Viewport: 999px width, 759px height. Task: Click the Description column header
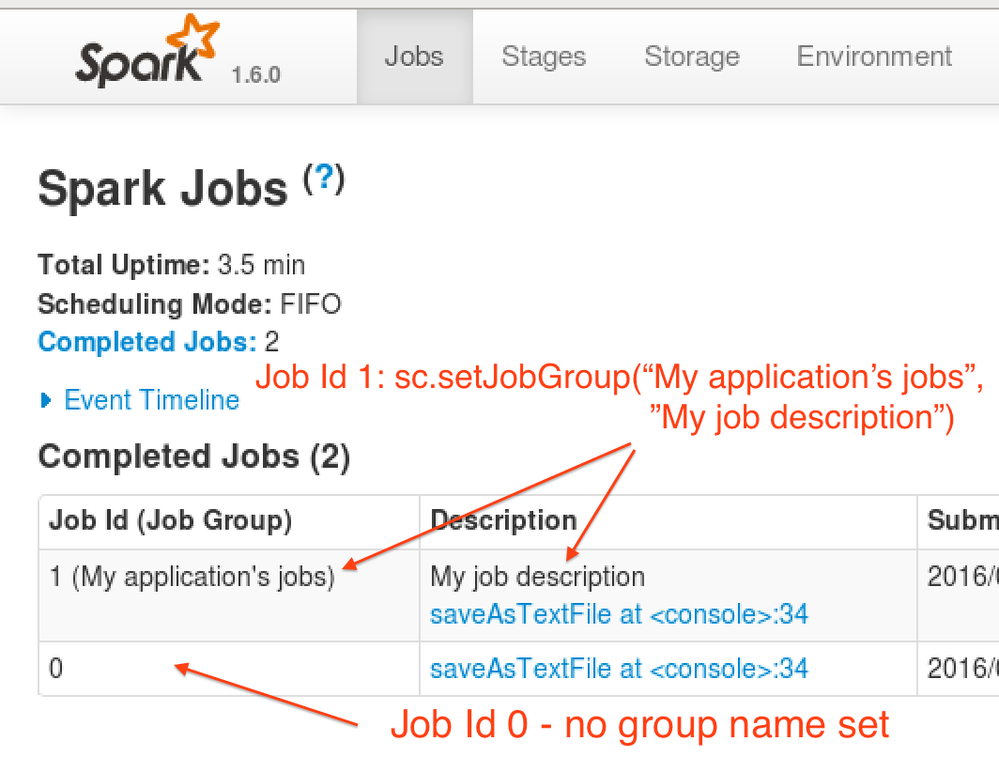[503, 521]
